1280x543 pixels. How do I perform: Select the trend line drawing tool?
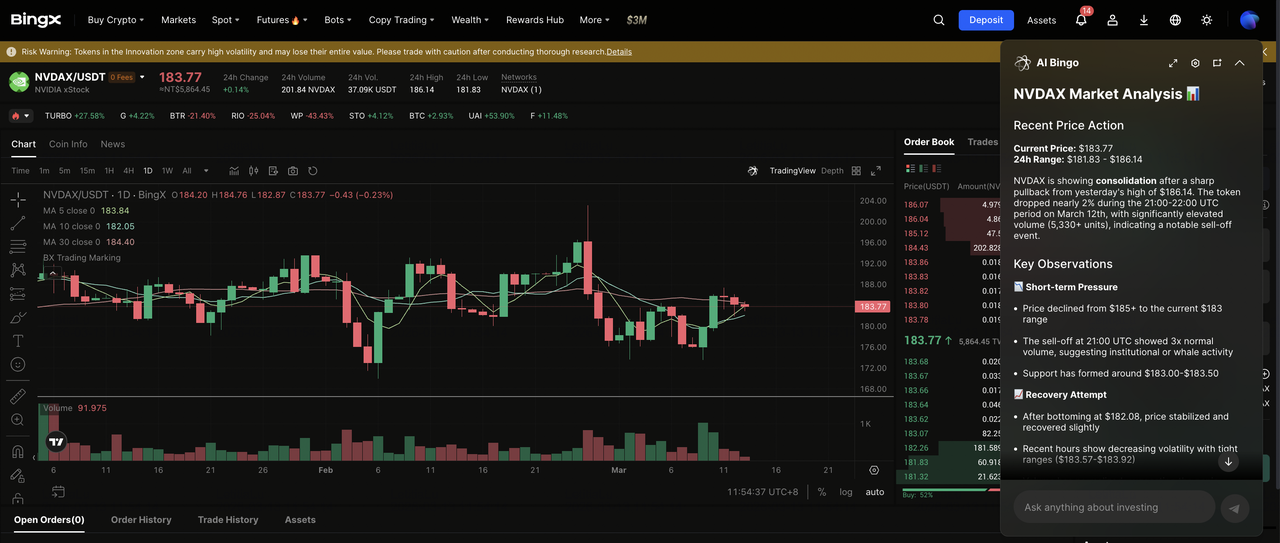click(18, 223)
